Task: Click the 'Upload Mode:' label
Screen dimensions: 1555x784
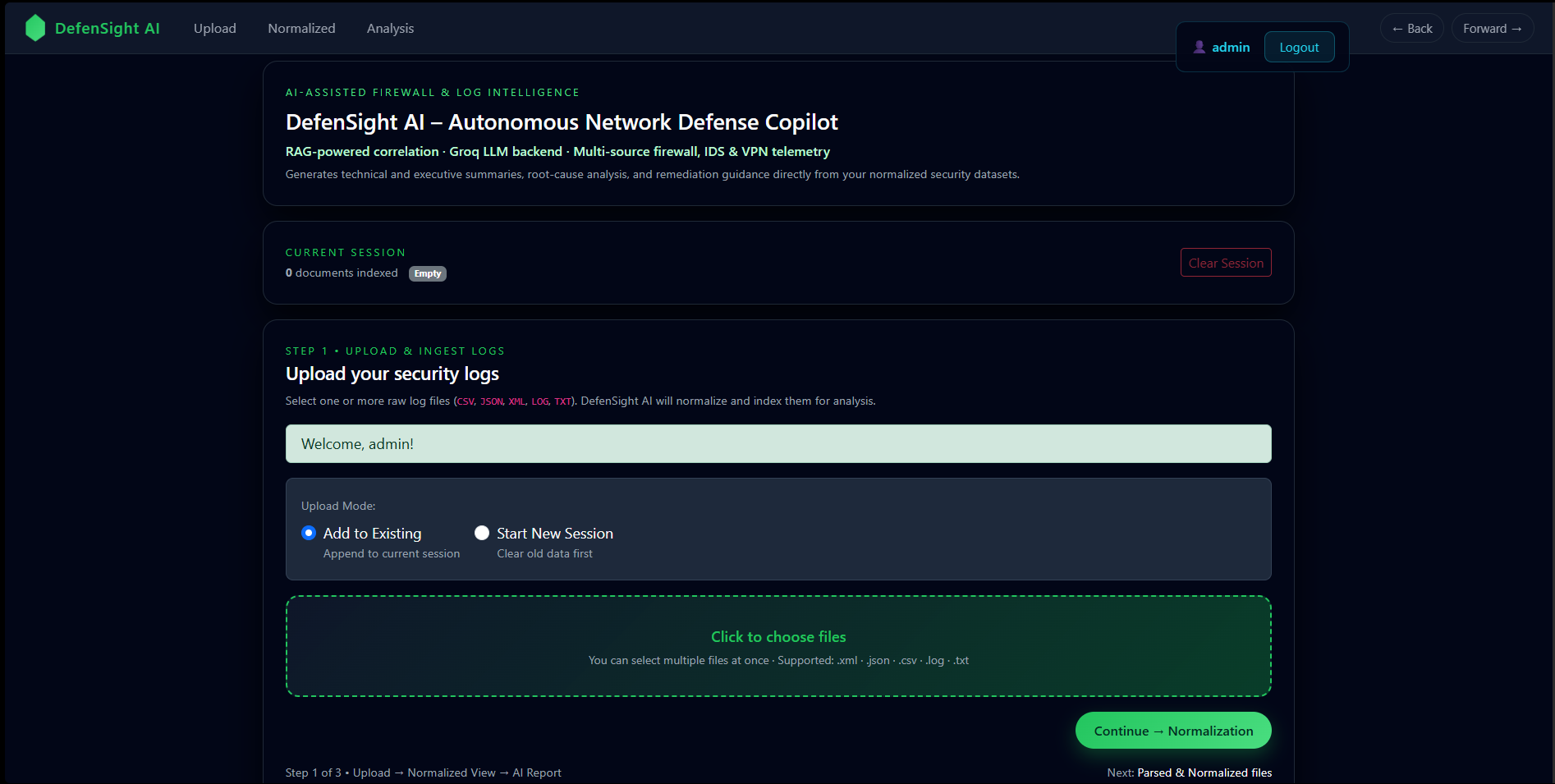Action: point(338,506)
